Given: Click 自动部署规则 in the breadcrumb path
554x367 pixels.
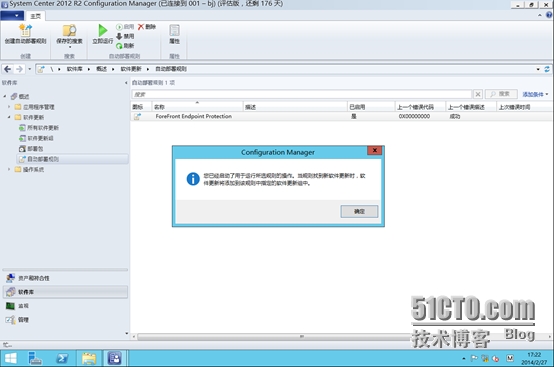Looking at the screenshot, I should coord(171,69).
